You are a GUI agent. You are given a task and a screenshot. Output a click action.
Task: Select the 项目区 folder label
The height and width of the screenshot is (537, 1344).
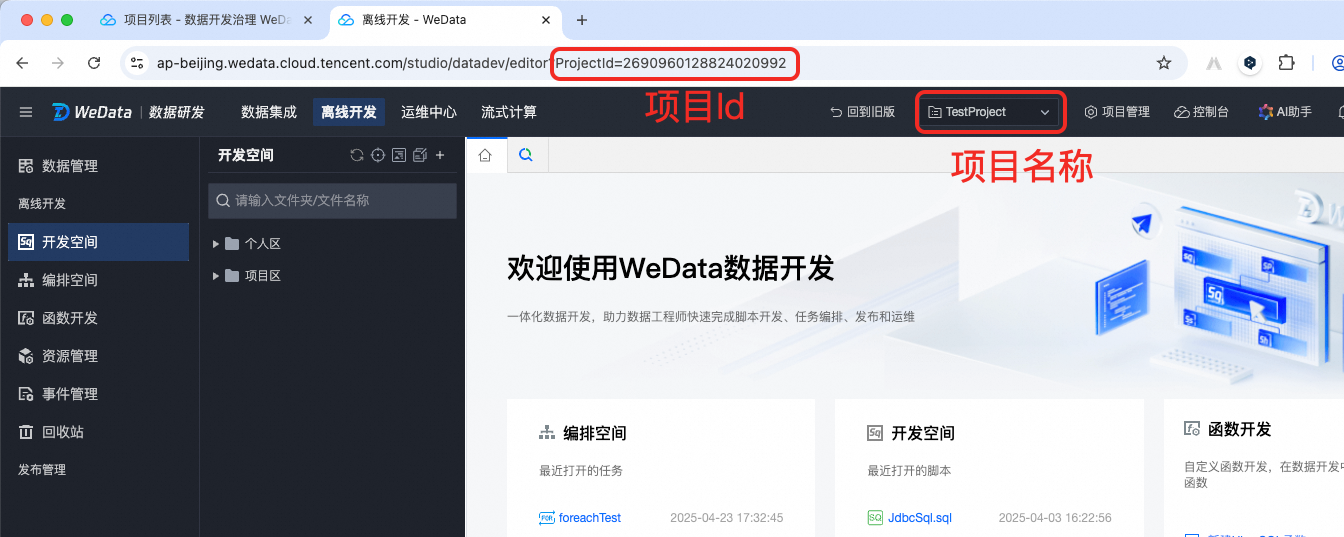263,276
